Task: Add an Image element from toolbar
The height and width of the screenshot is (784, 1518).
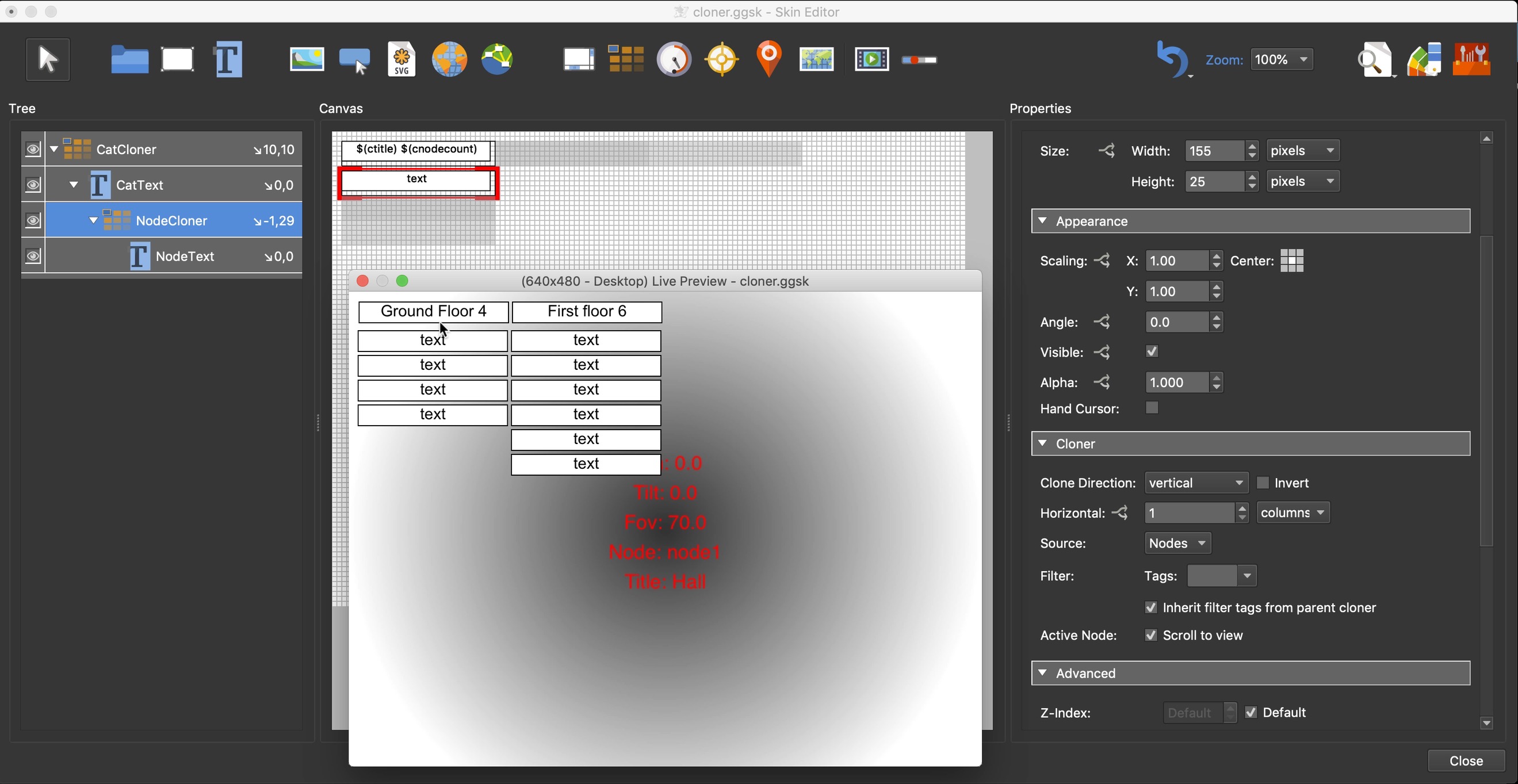Action: coord(307,60)
